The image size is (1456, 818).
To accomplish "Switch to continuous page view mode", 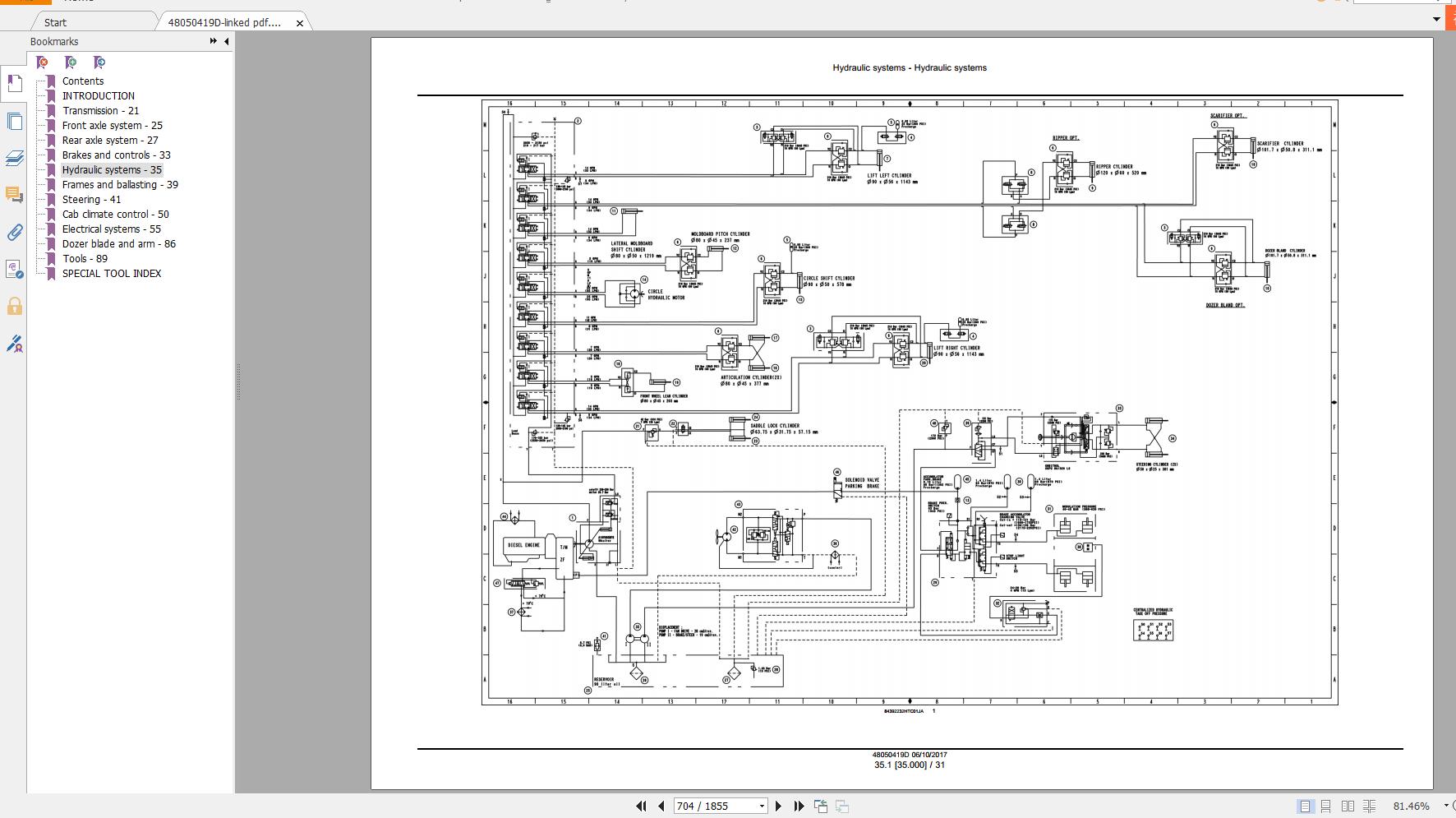I will point(1326,806).
